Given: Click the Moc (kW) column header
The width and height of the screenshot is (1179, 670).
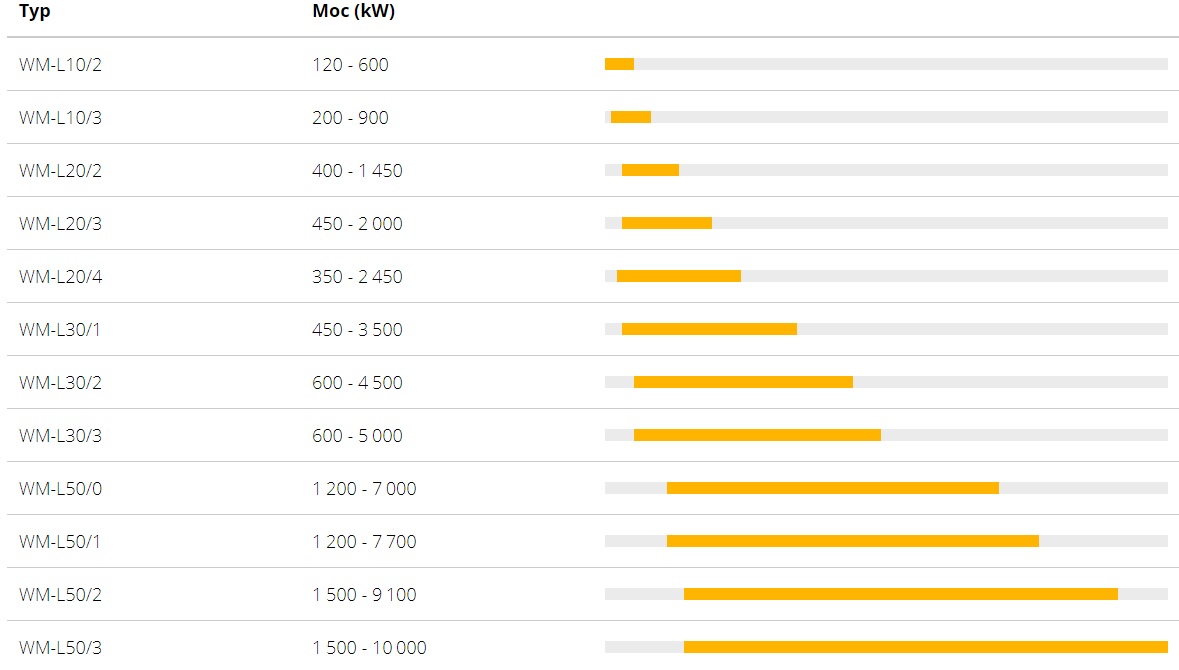Looking at the screenshot, I should [x=353, y=11].
